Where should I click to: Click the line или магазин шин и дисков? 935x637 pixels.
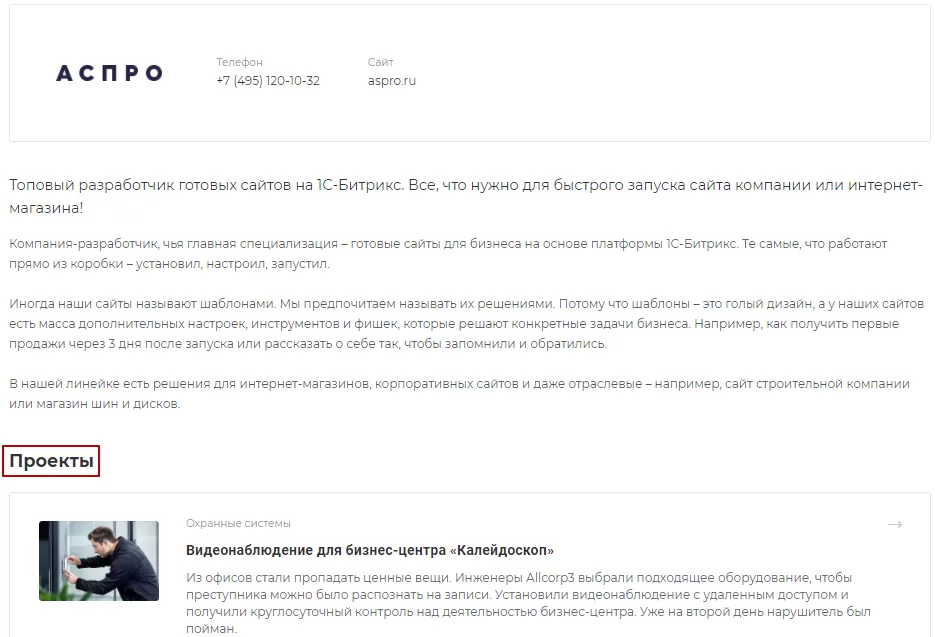94,404
